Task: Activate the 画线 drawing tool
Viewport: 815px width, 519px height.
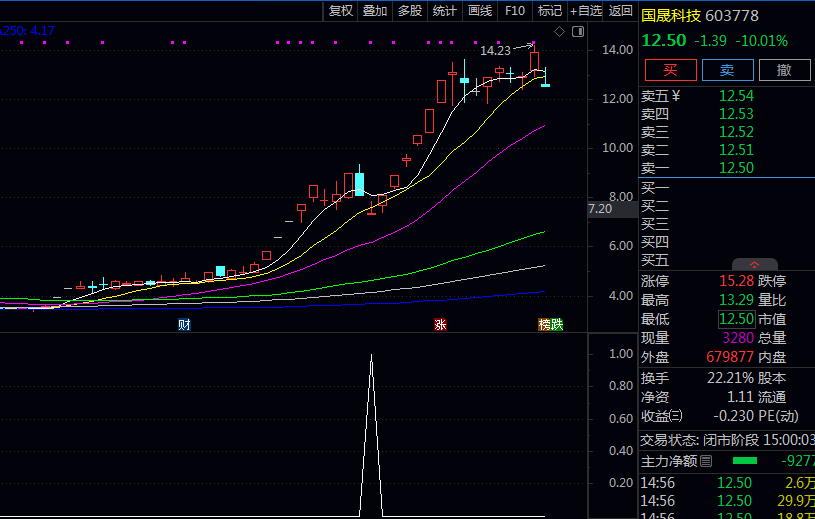Action: coord(480,10)
